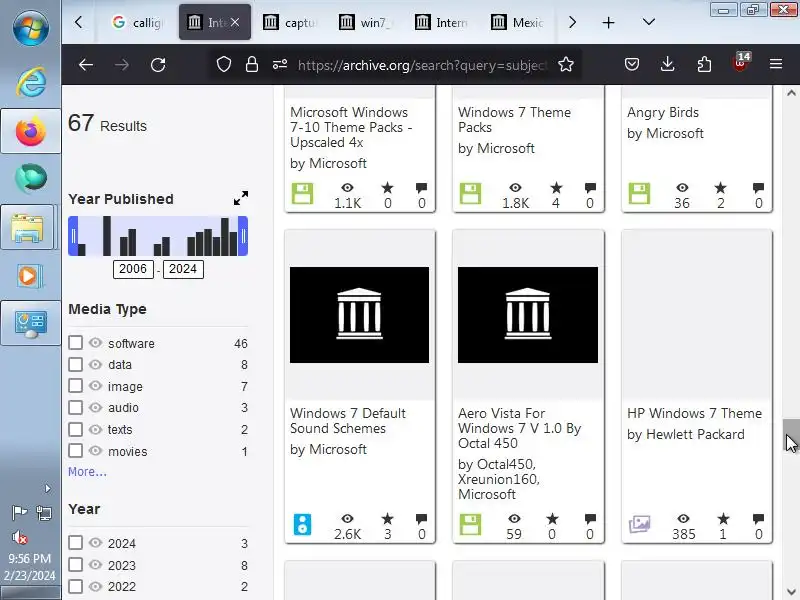800x600 pixels.
Task: Click right handle of year range slider
Action: [x=243, y=236]
